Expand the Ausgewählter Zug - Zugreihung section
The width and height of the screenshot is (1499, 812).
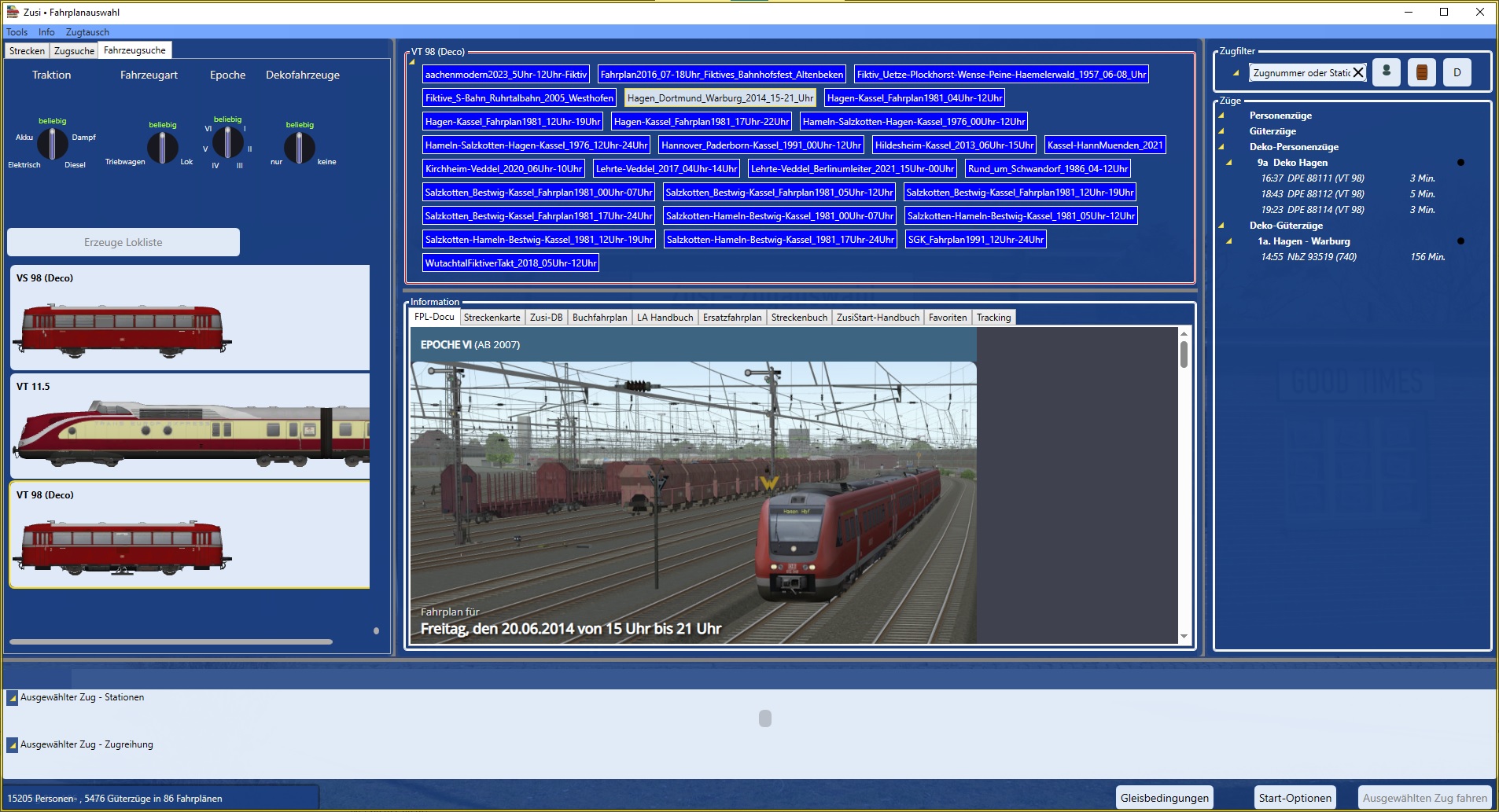coord(13,745)
